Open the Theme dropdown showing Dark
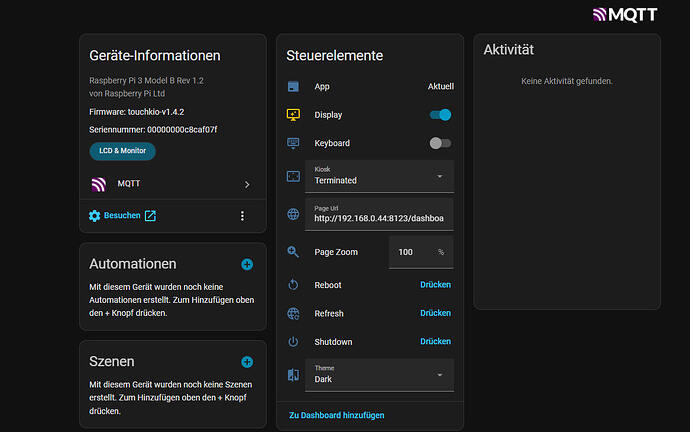This screenshot has width=690, height=432. click(377, 375)
